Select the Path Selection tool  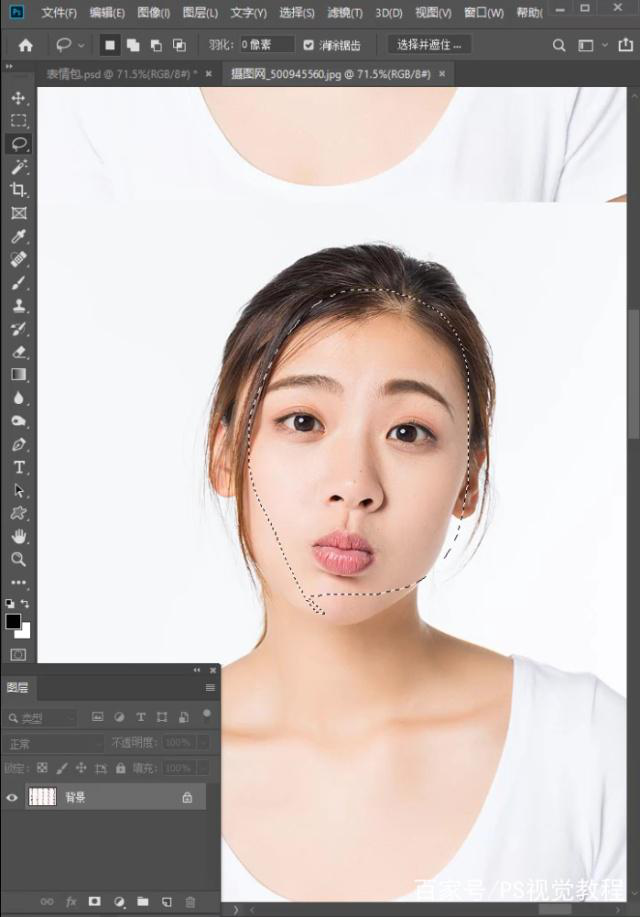click(18, 490)
